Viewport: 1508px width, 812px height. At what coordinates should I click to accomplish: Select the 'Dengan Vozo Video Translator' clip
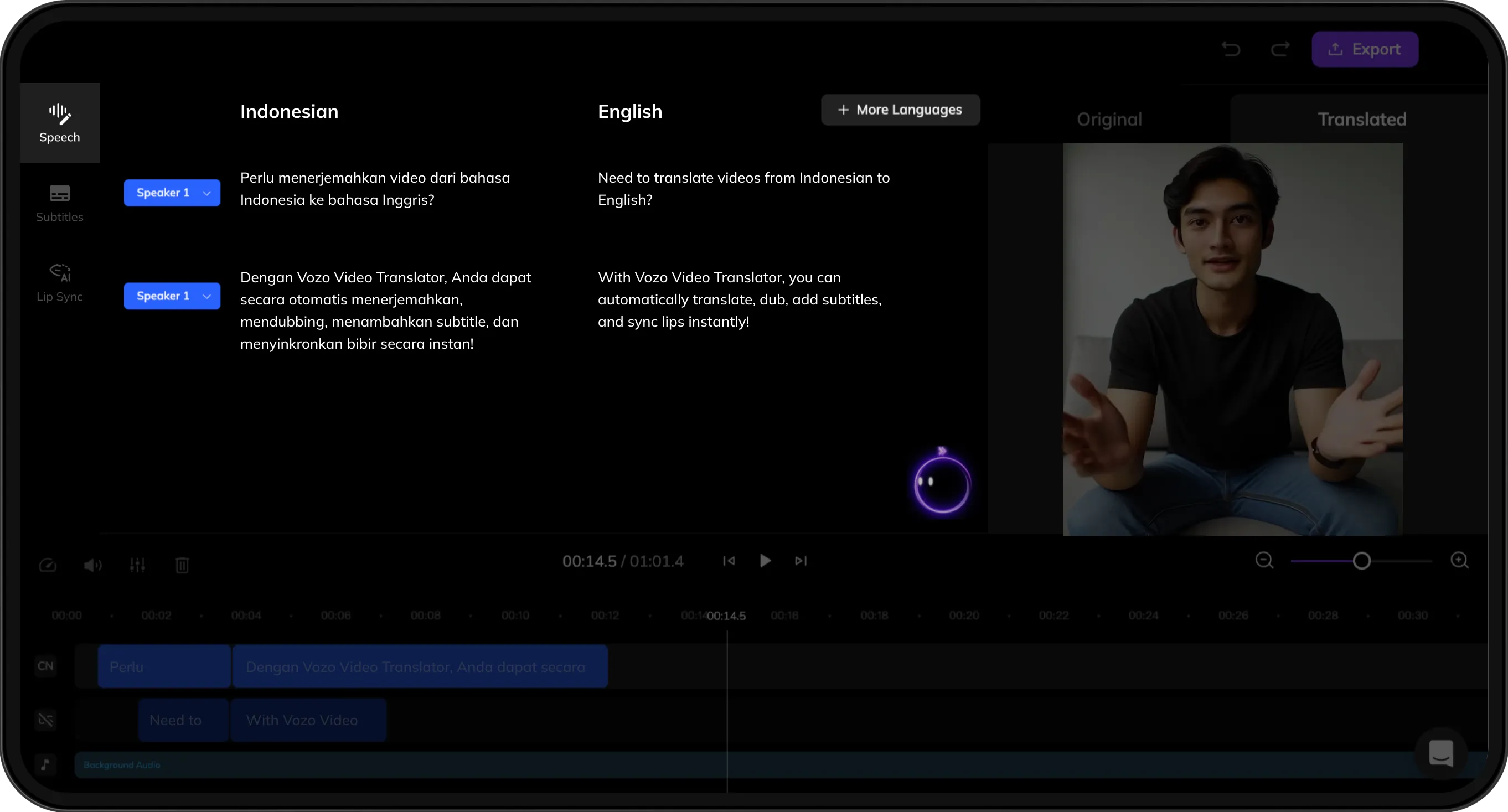click(420, 667)
